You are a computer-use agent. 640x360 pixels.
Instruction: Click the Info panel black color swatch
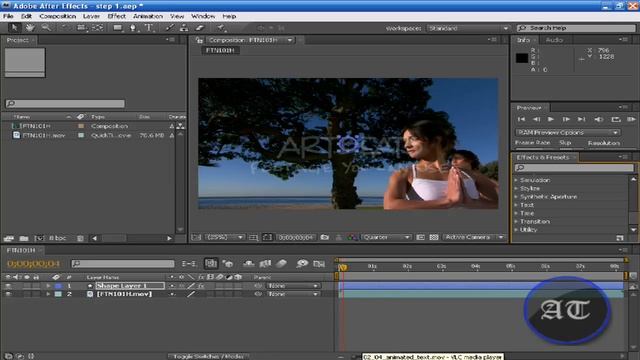[522, 58]
